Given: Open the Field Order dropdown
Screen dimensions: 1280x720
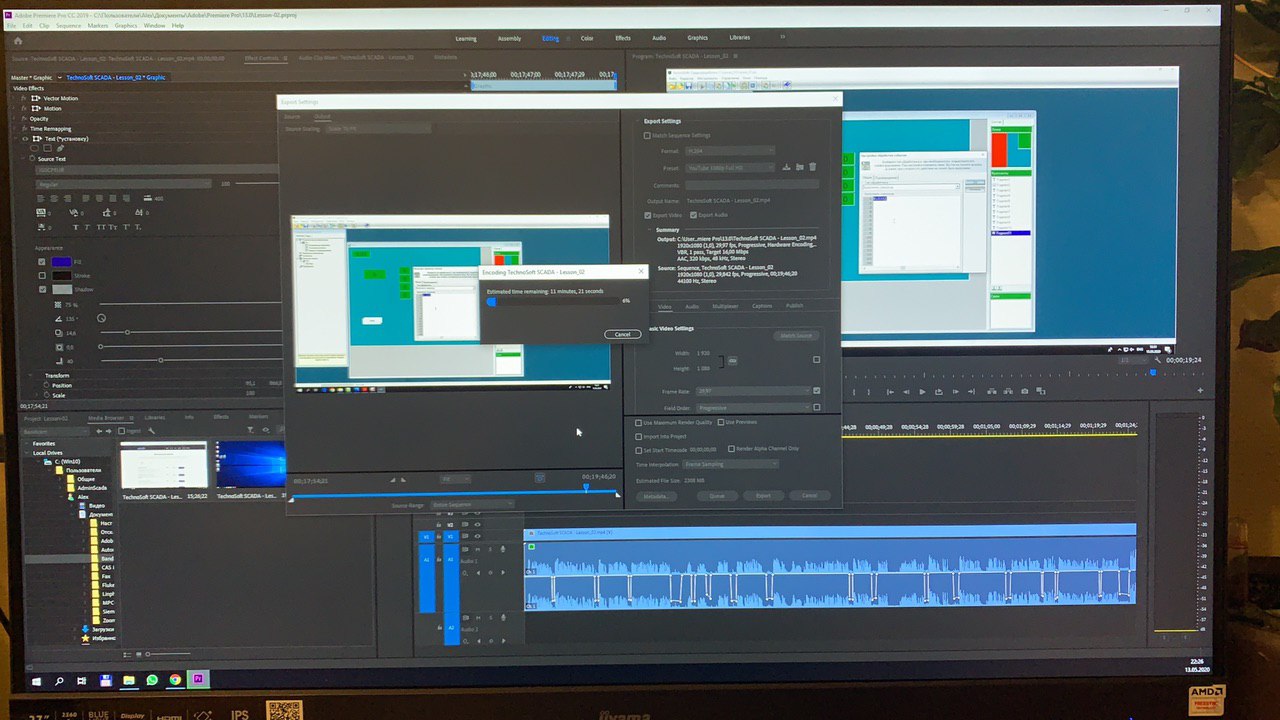Looking at the screenshot, I should pyautogui.click(x=751, y=408).
